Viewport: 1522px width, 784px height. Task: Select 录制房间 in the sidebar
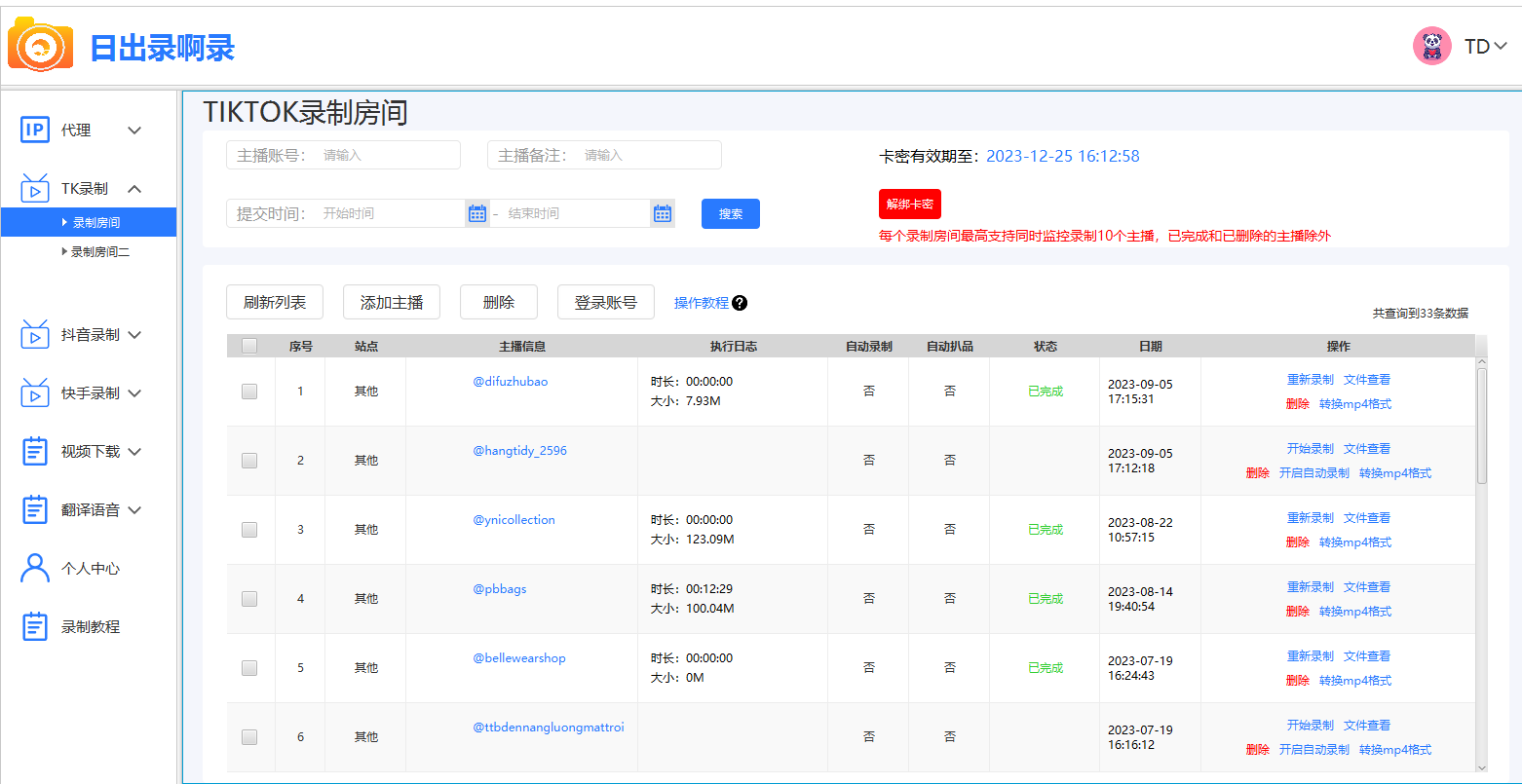pos(89,222)
